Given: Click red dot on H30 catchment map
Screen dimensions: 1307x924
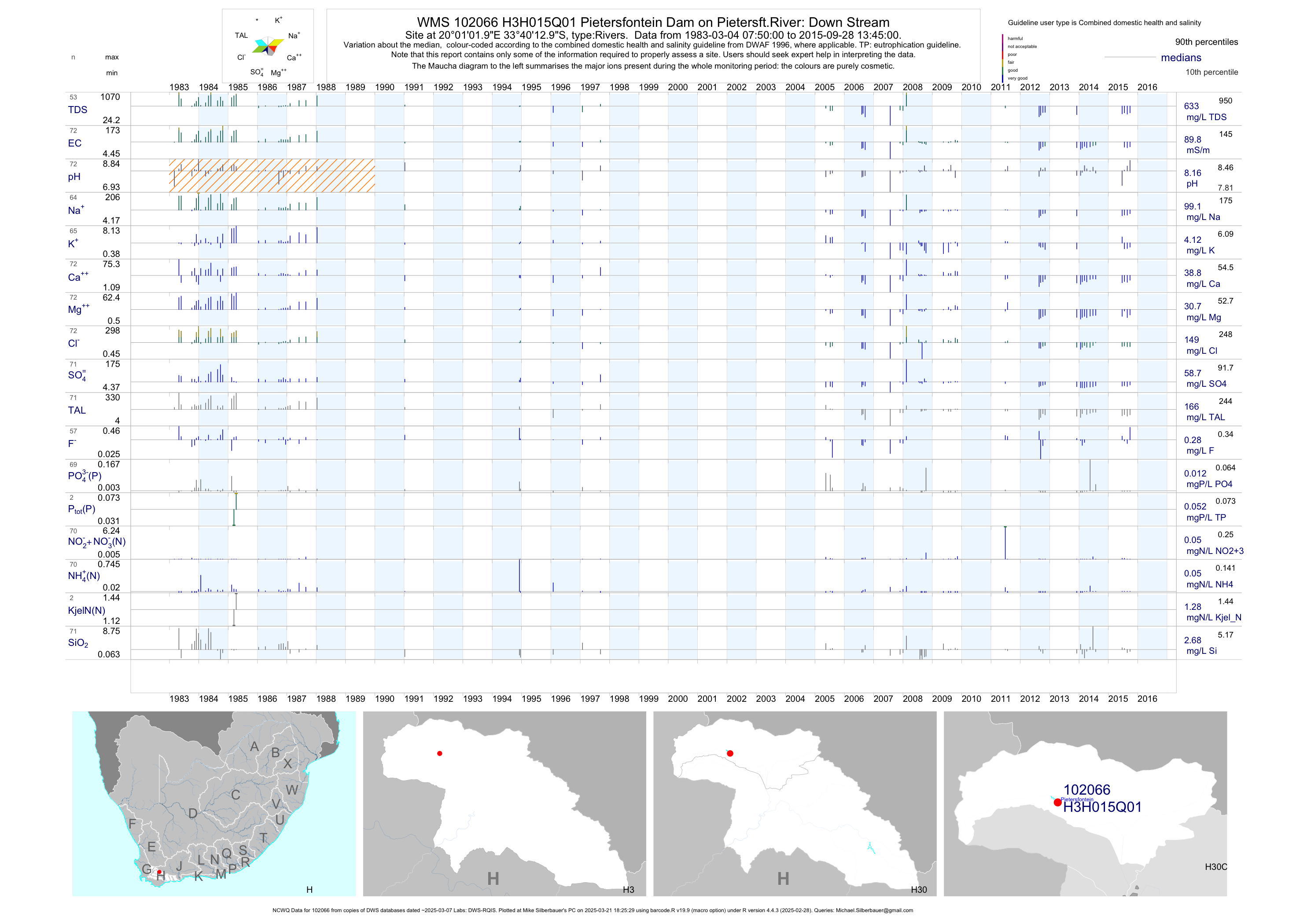Looking at the screenshot, I should pos(730,753).
